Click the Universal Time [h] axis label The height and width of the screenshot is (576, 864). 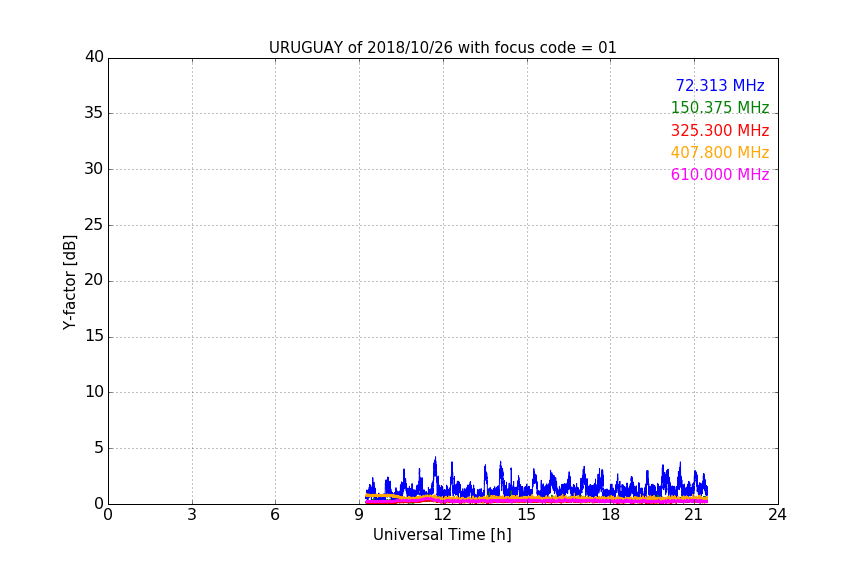(x=442, y=535)
